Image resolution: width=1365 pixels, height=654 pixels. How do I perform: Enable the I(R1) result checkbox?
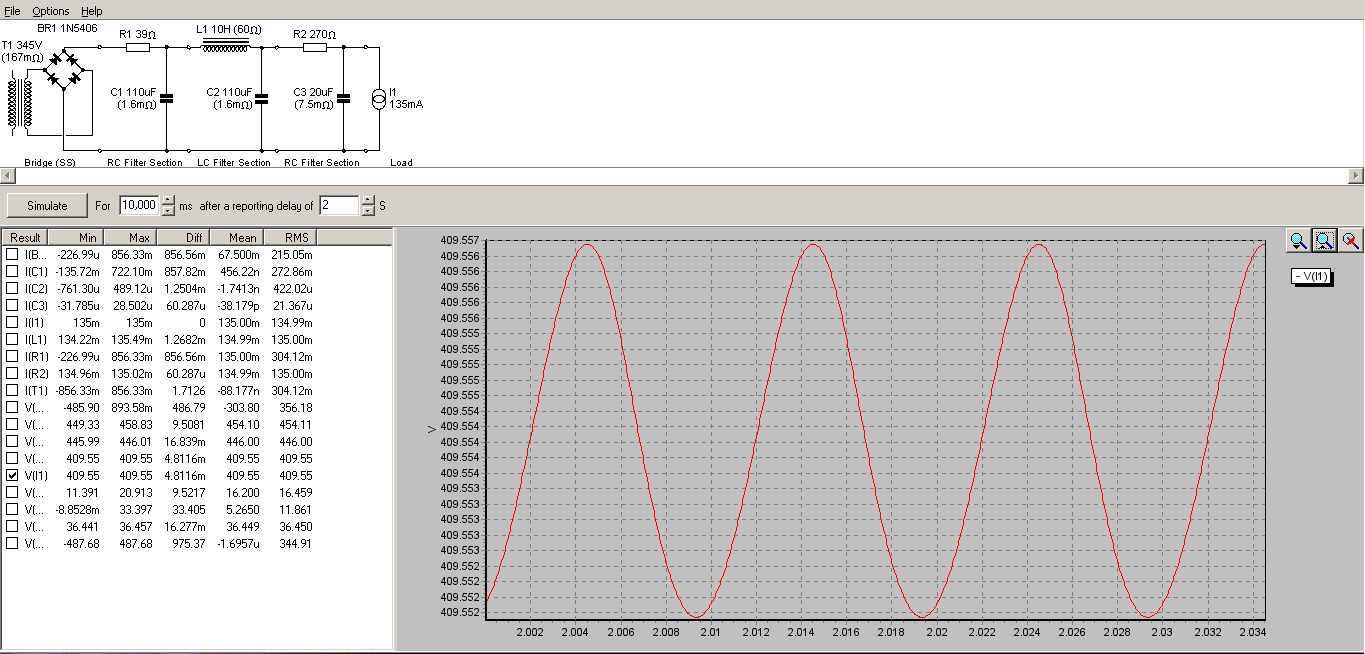12,356
